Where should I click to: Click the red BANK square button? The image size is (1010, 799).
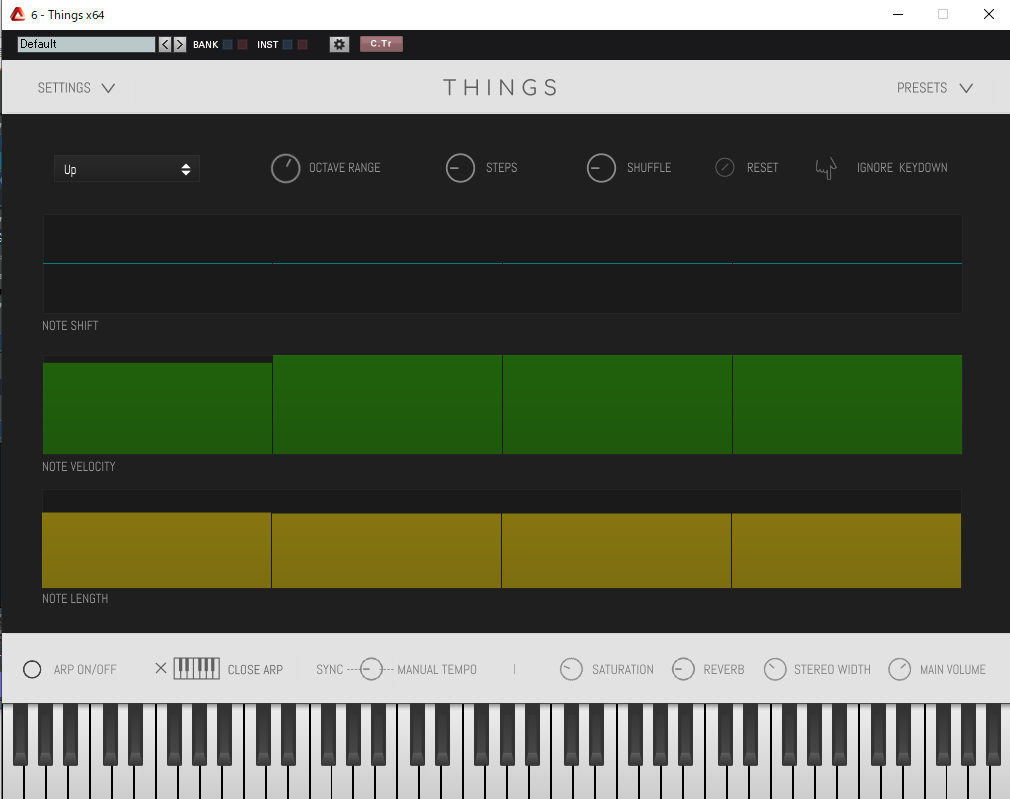click(x=242, y=44)
